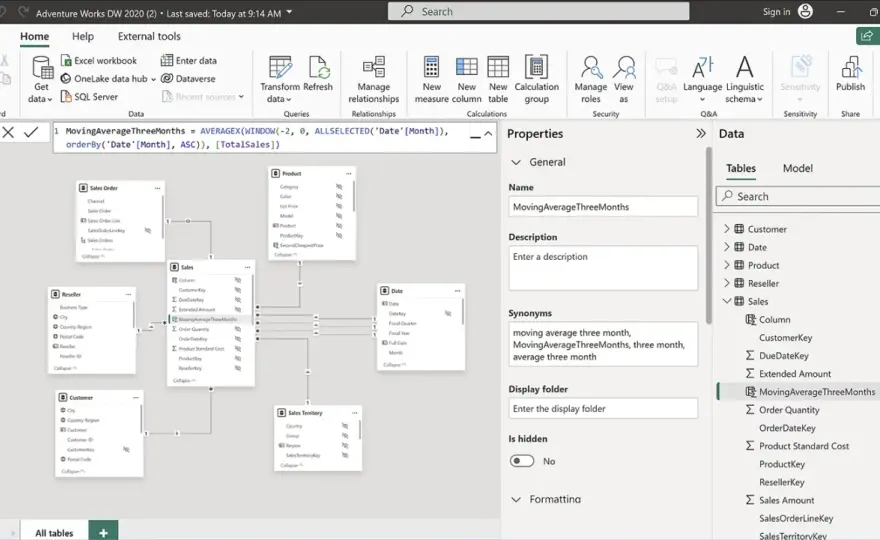
Task: Open the Help ribbon tab
Action: pyautogui.click(x=82, y=36)
